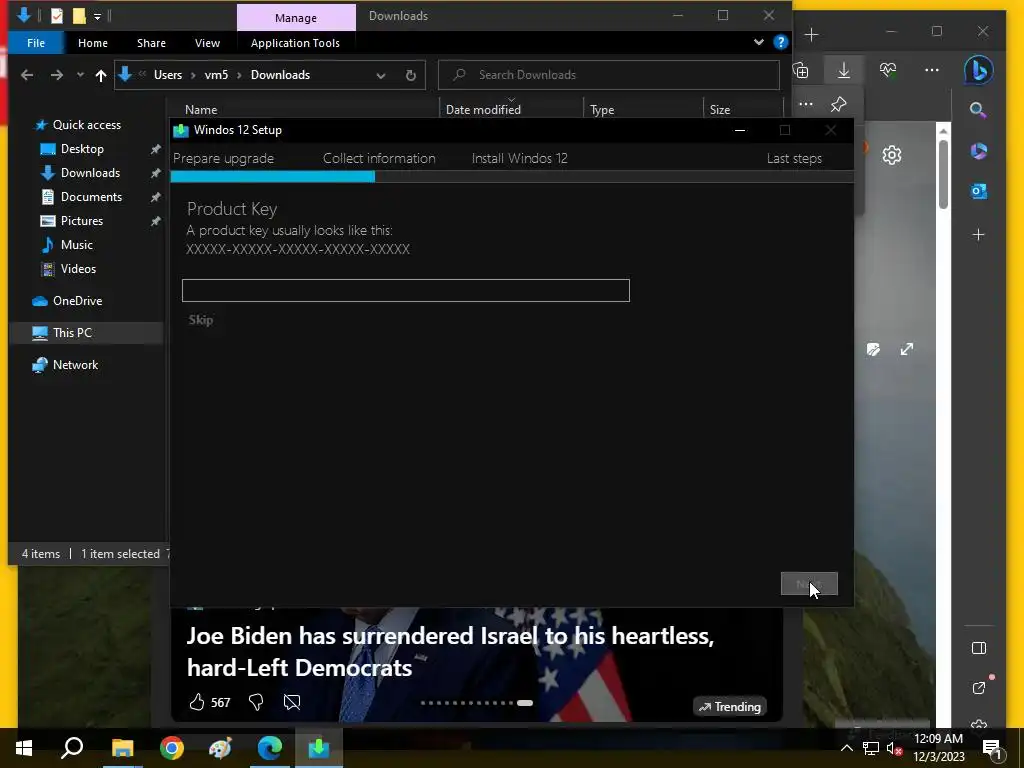The height and width of the screenshot is (768, 1024).
Task: Refresh the Downloads folder
Action: coord(411,76)
